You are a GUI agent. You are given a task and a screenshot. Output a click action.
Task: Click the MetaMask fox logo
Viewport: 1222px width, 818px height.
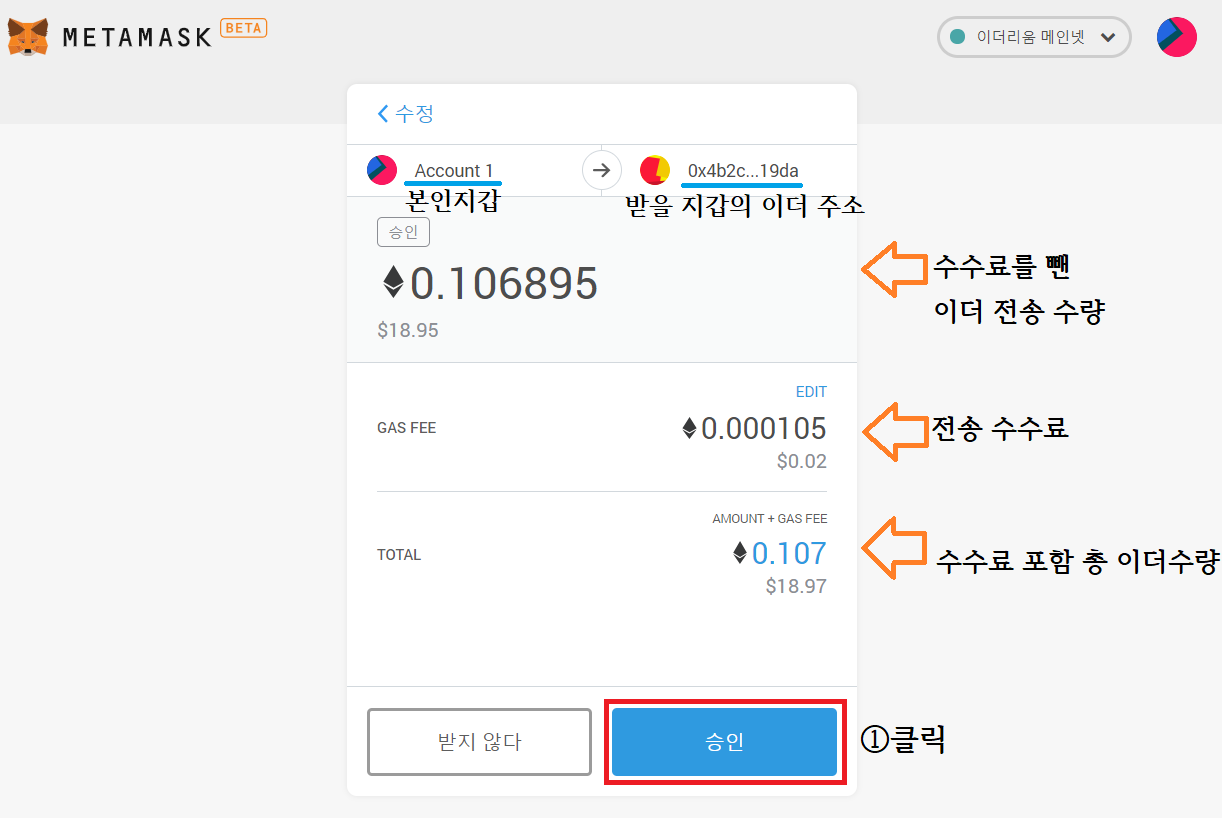28,37
